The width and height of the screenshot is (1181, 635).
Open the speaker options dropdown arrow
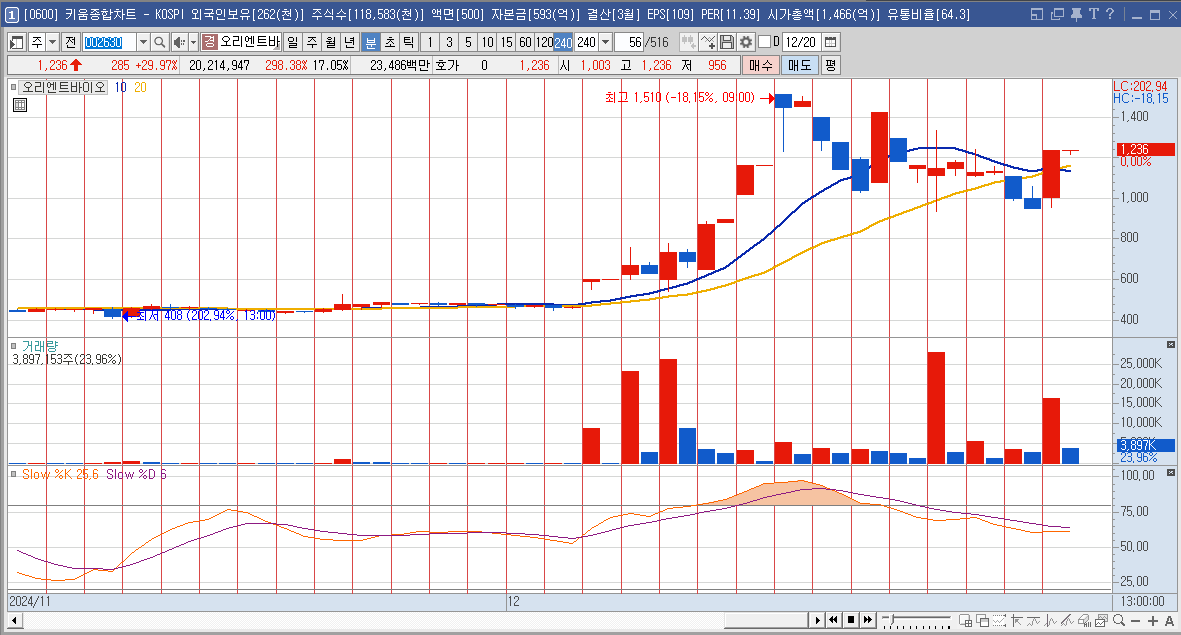point(194,42)
